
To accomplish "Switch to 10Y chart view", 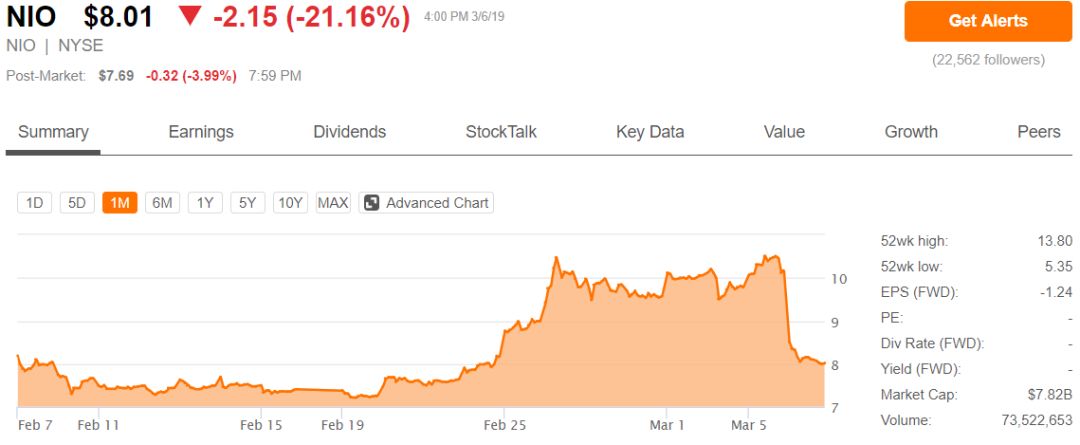I will [x=291, y=203].
